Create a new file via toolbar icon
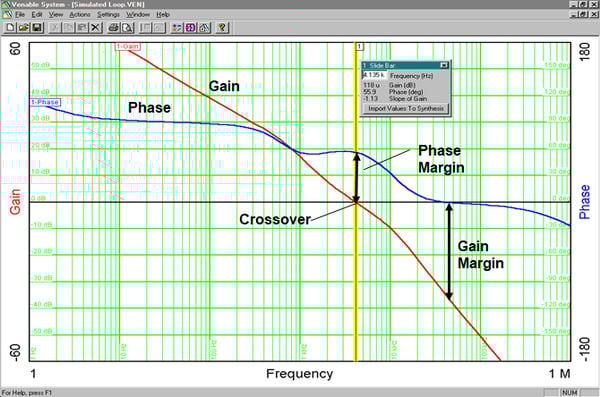This screenshot has height=397, width=600. point(10,28)
